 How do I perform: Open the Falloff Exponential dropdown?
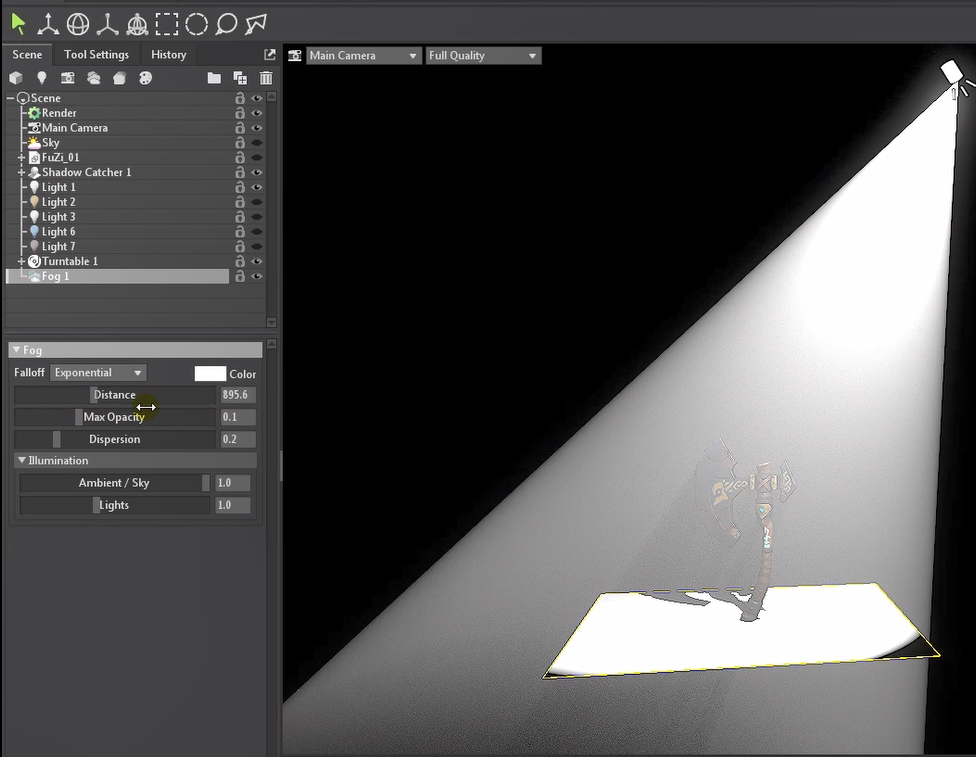98,373
